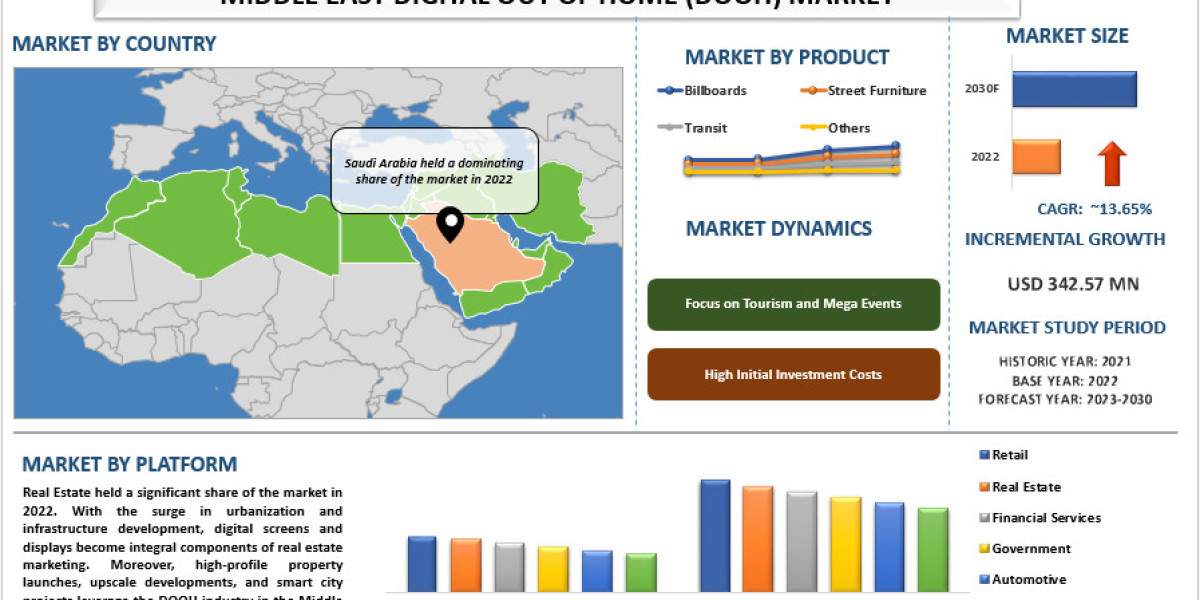The height and width of the screenshot is (600, 1200).
Task: Click the black location pin on Saudi Arabia
Action: (451, 225)
